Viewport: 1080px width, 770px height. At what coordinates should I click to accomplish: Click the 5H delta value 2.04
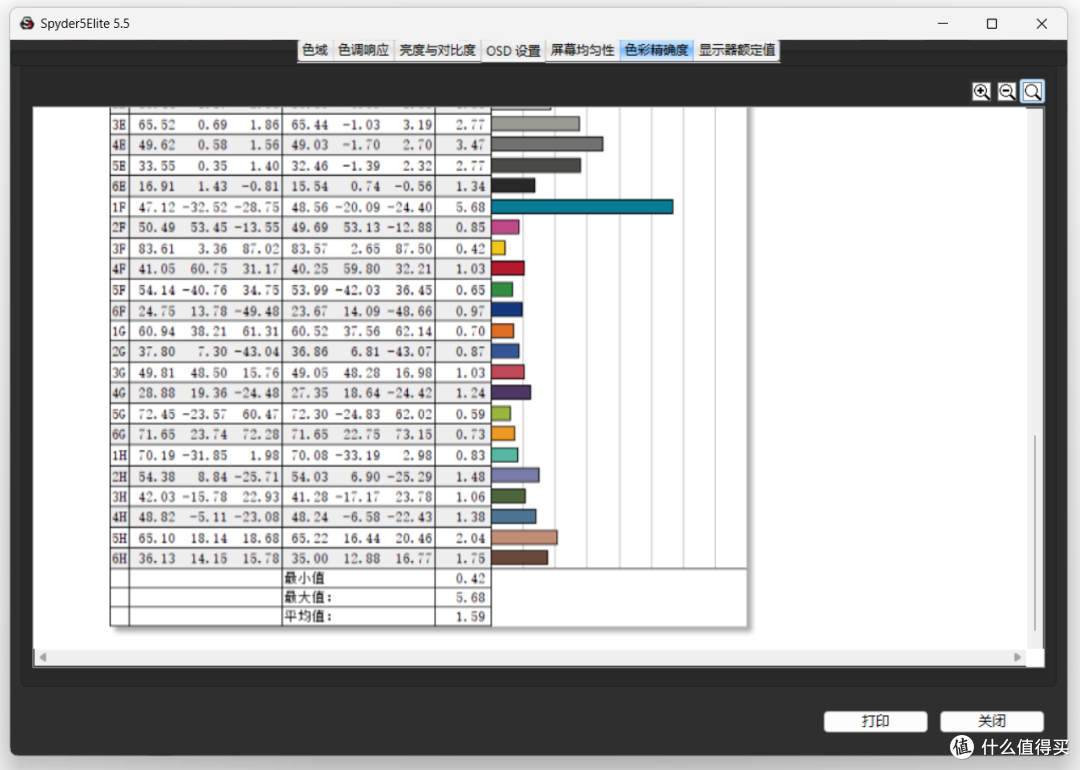[470, 538]
